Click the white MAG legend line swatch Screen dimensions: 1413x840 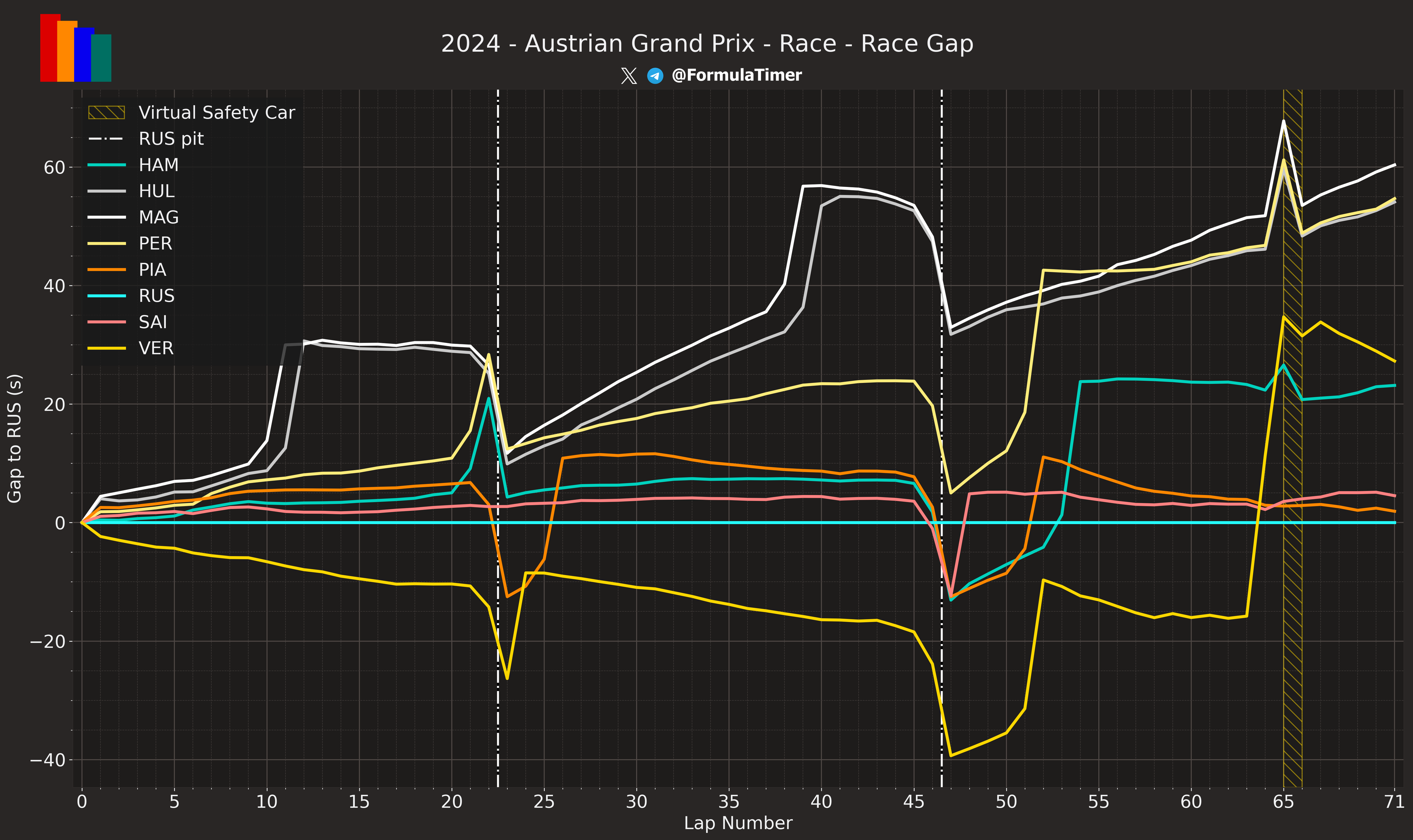point(106,217)
